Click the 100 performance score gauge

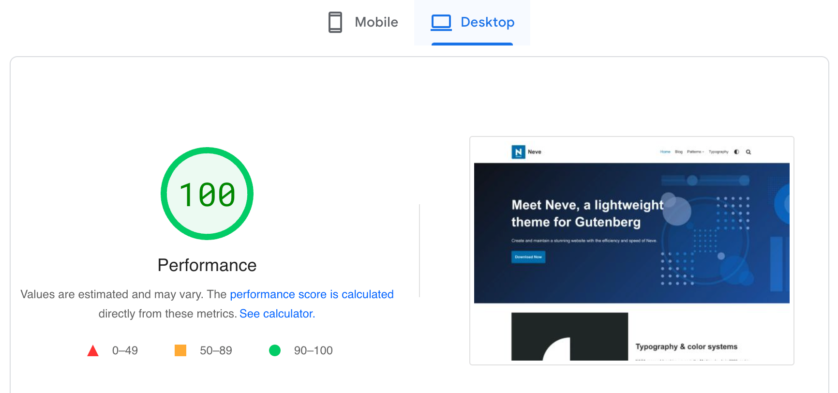coord(207,194)
